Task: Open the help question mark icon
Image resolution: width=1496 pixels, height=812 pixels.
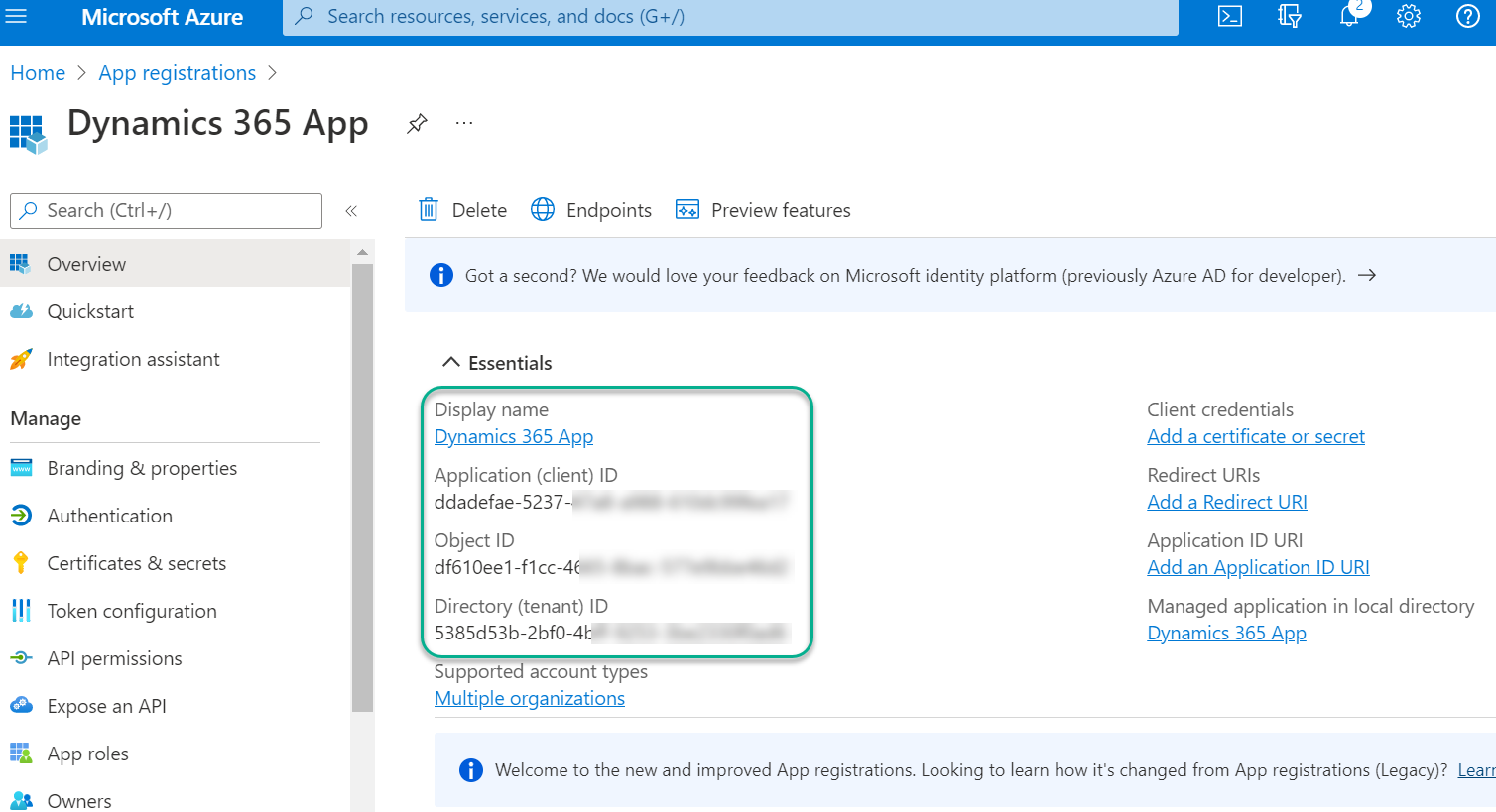Action: click(1468, 16)
